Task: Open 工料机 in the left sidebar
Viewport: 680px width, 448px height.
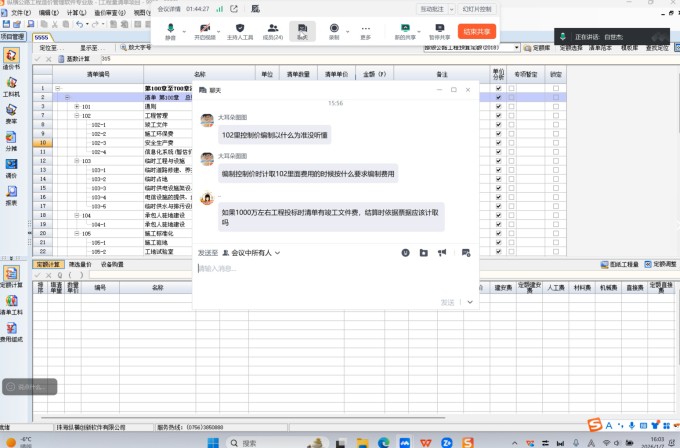Action: coord(11,86)
